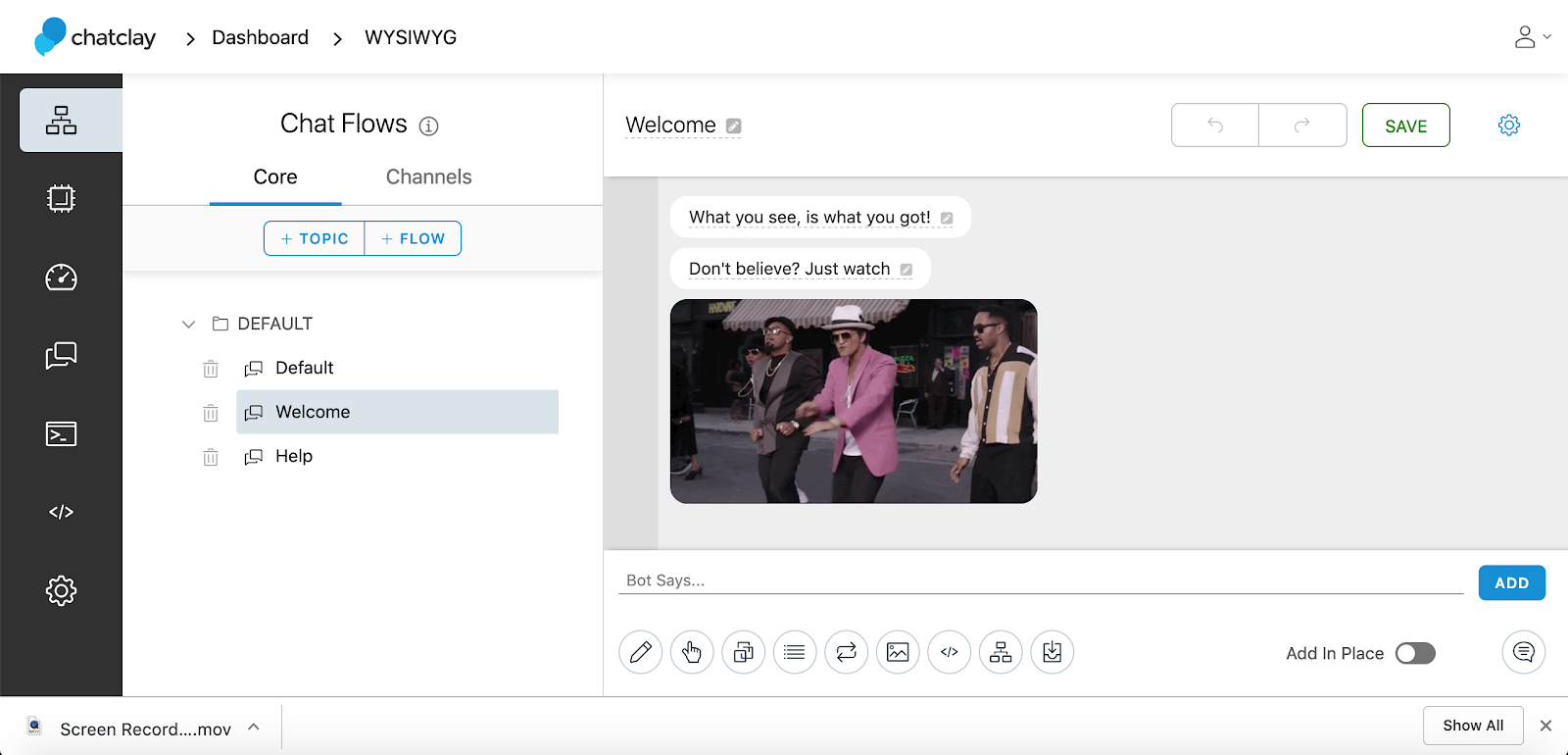
Task: Click the Chat Flows info icon
Action: coord(428,126)
